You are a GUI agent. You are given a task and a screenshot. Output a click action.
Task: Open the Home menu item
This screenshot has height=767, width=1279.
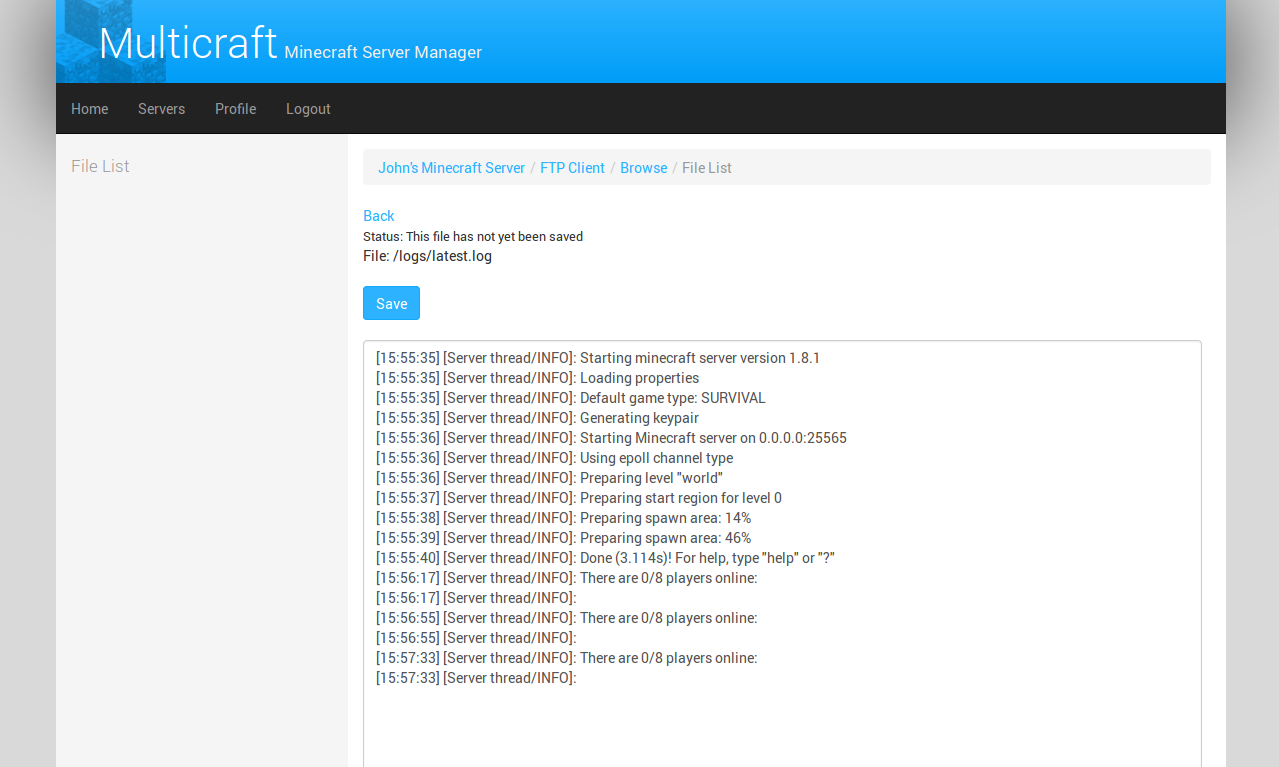[x=90, y=109]
